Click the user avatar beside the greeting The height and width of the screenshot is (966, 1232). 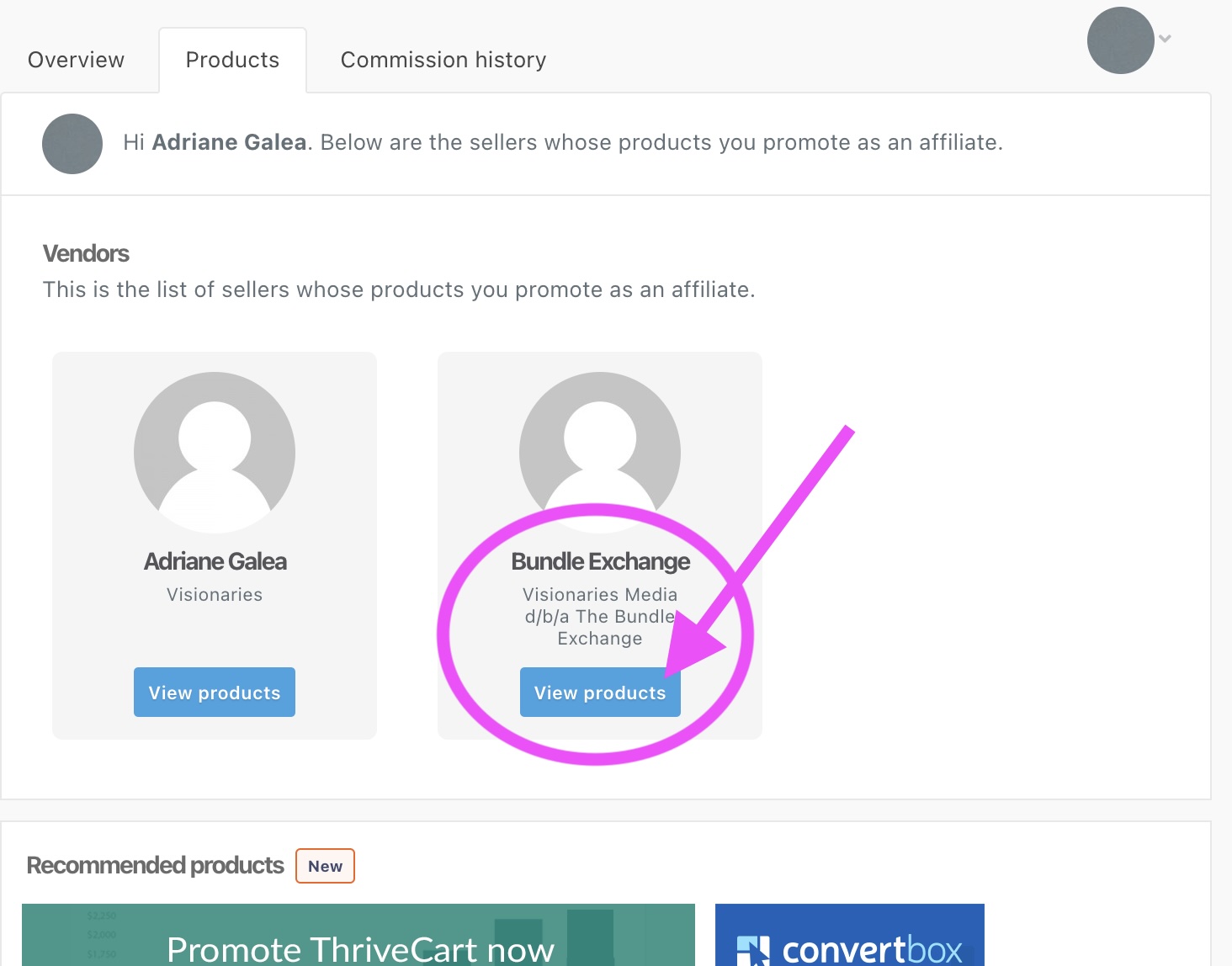(72, 144)
